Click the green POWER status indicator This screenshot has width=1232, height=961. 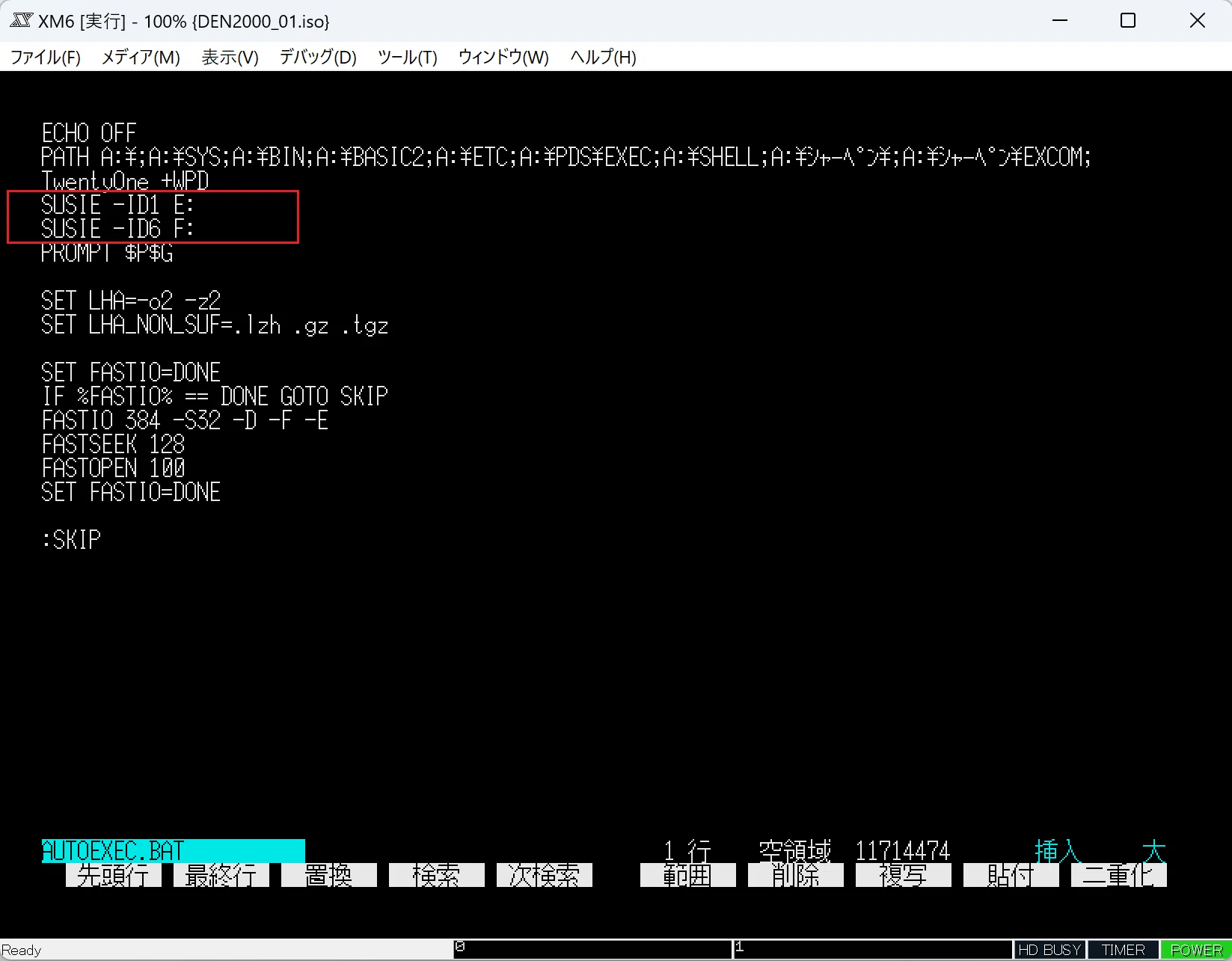tap(1195, 950)
